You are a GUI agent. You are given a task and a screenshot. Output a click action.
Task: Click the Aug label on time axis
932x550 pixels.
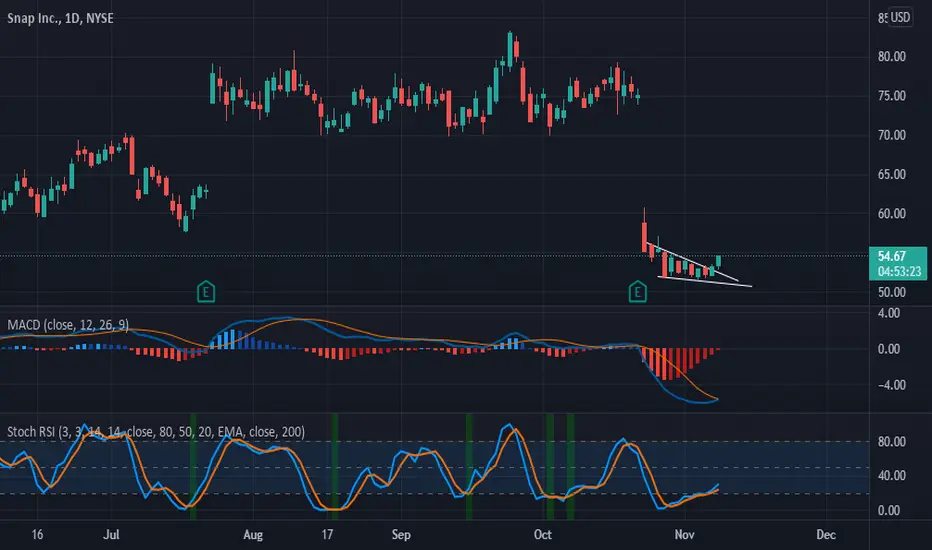click(253, 535)
